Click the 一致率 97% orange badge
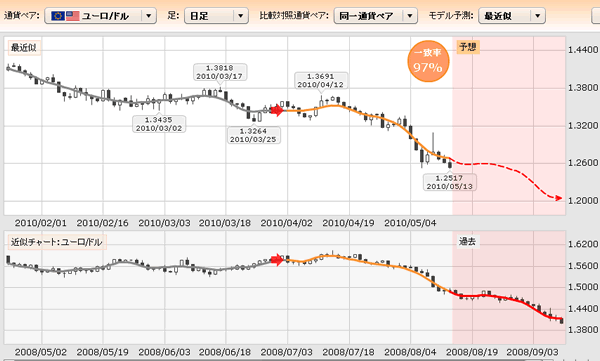Screen dimensions: 600x361 point(428,61)
